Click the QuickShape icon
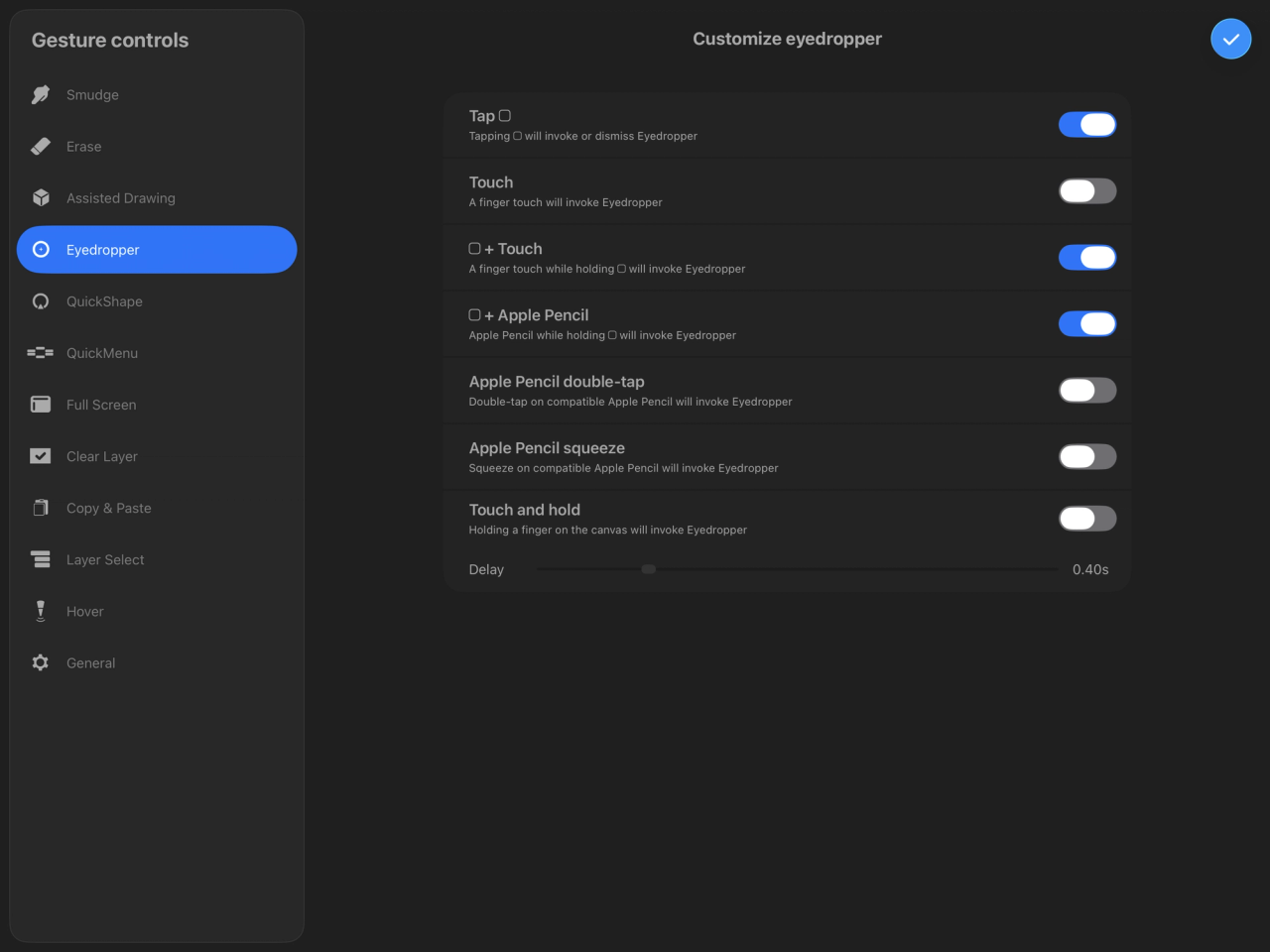Viewport: 1270px width, 952px height. (x=41, y=301)
